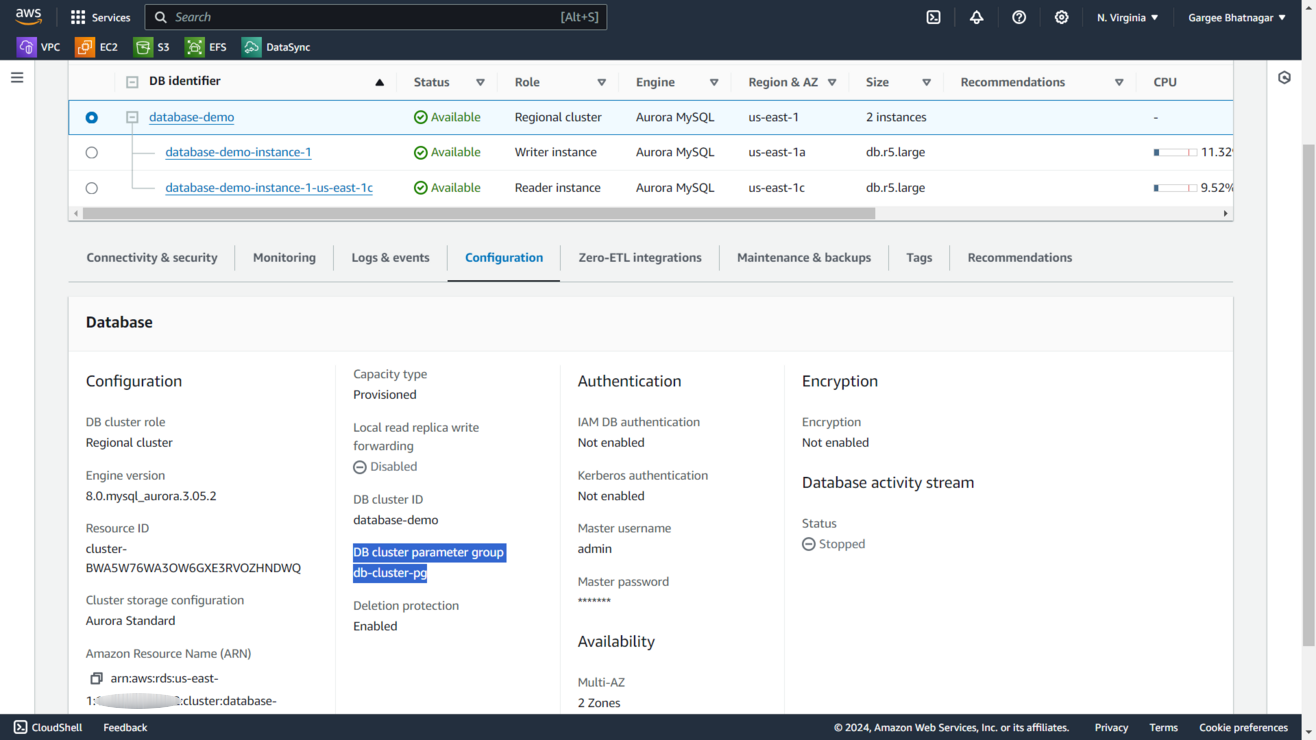Screen dimensions: 1316x740
Task: Open the Terms link in the footer
Action: [1163, 727]
